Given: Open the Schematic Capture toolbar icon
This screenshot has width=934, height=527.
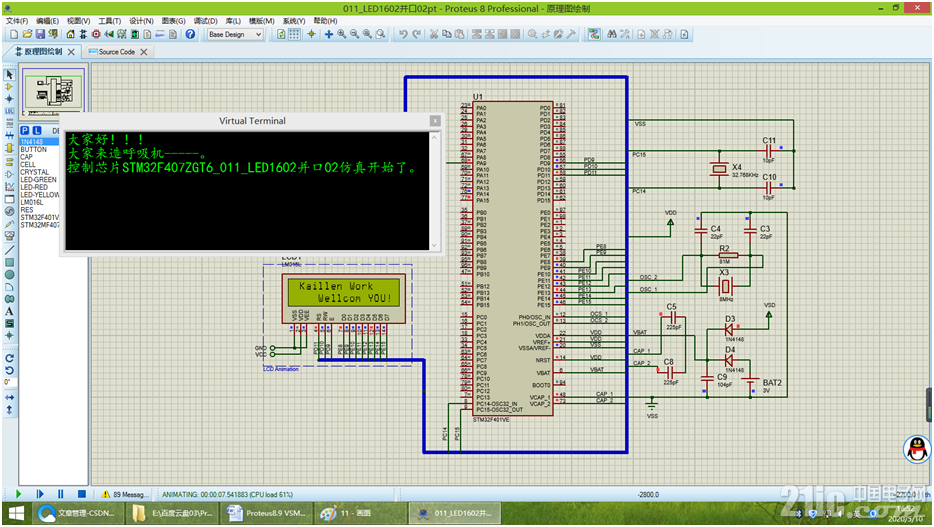Looking at the screenshot, I should [x=83, y=35].
